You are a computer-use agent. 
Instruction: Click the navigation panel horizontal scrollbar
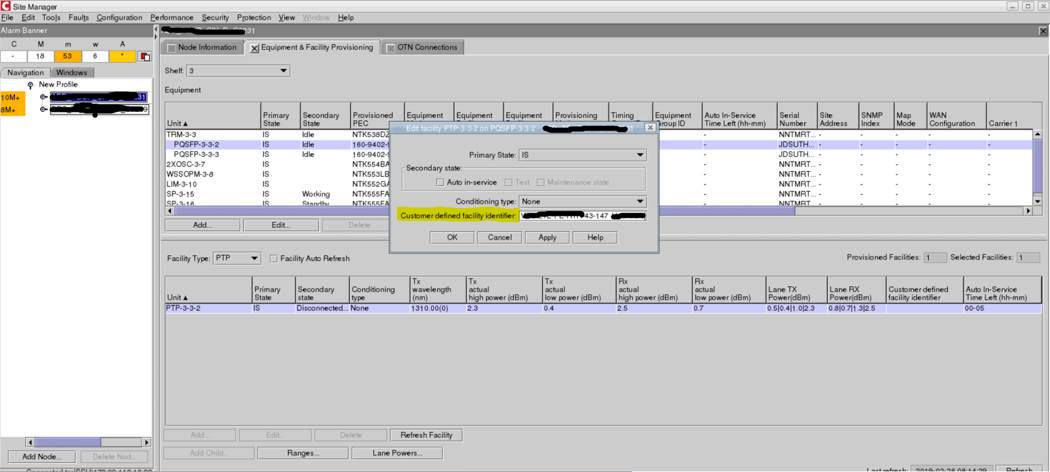[67, 443]
